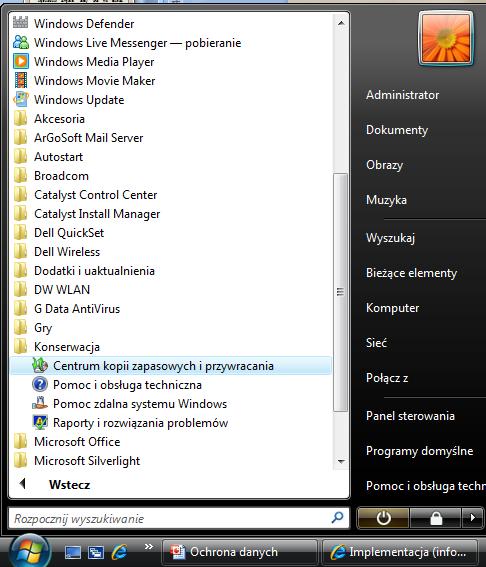This screenshot has width=486, height=567.
Task: Open Pomoc zdalna systemu Windows icon
Action: (x=39, y=403)
